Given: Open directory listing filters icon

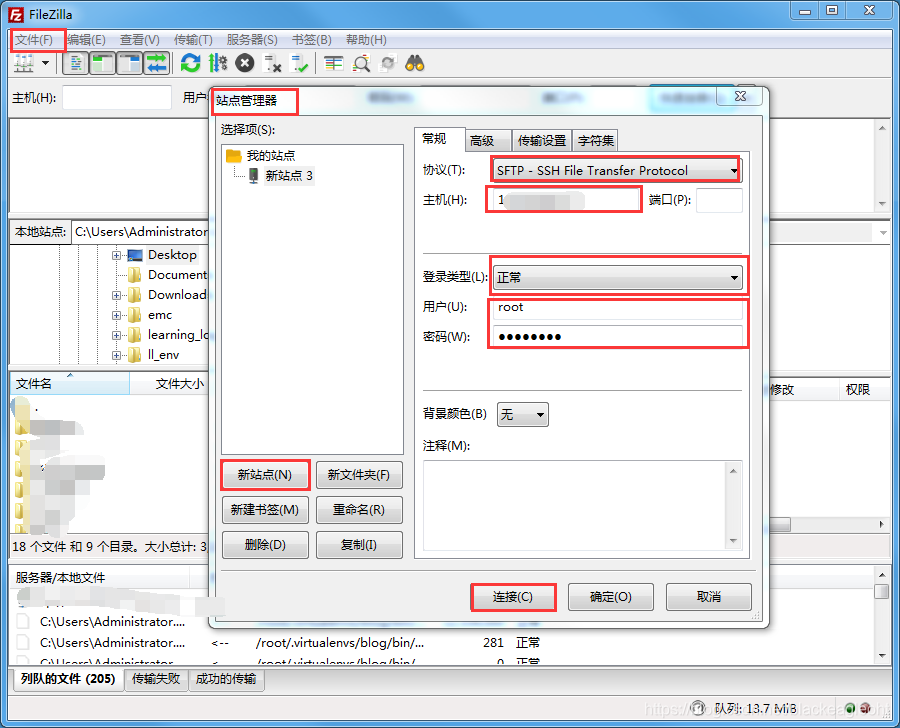Looking at the screenshot, I should [333, 63].
